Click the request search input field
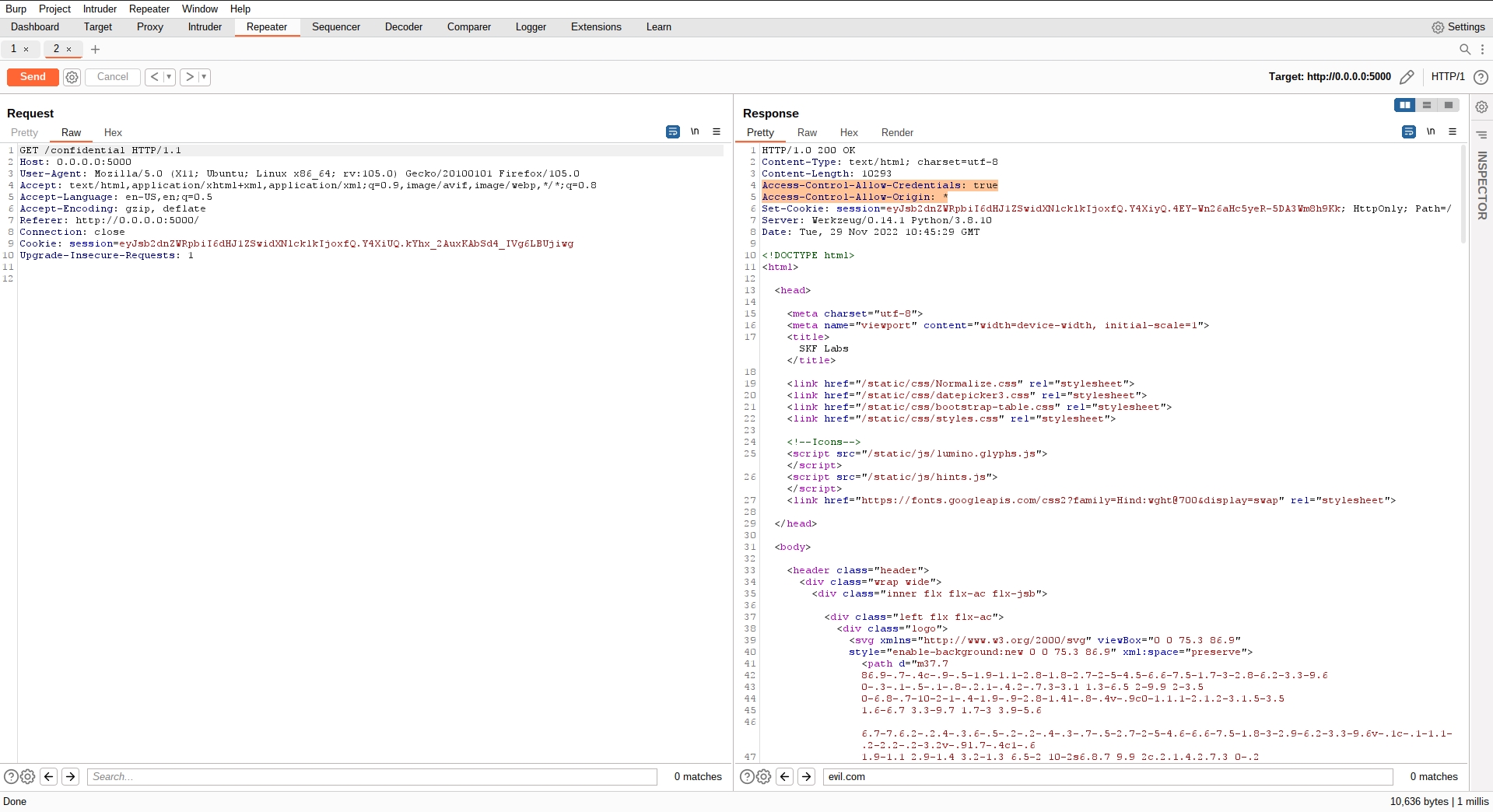This screenshot has width=1493, height=812. coord(373,776)
